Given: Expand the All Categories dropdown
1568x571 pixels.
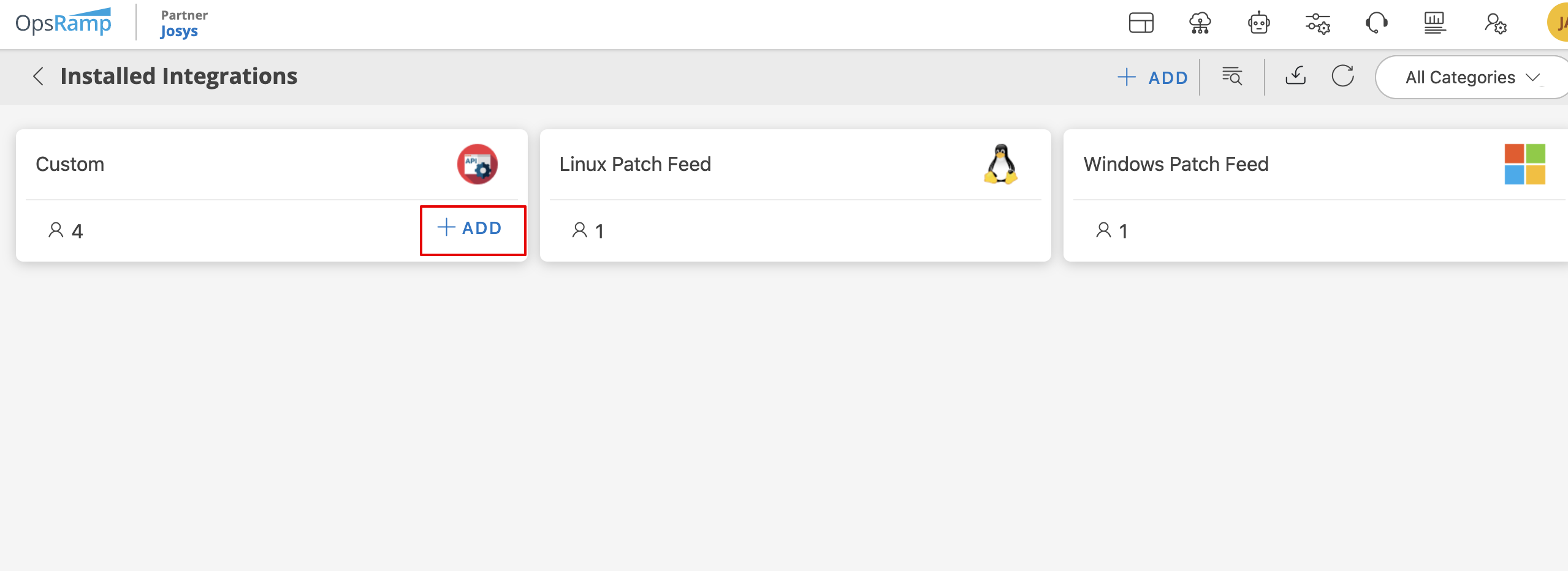Looking at the screenshot, I should (x=1471, y=77).
